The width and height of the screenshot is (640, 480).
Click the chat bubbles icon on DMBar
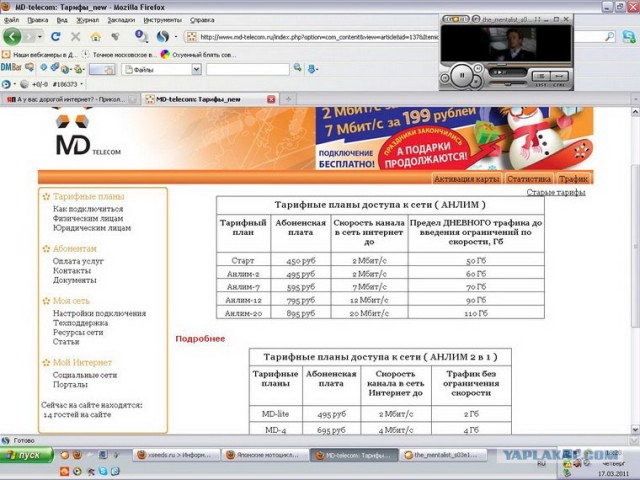tap(29, 67)
